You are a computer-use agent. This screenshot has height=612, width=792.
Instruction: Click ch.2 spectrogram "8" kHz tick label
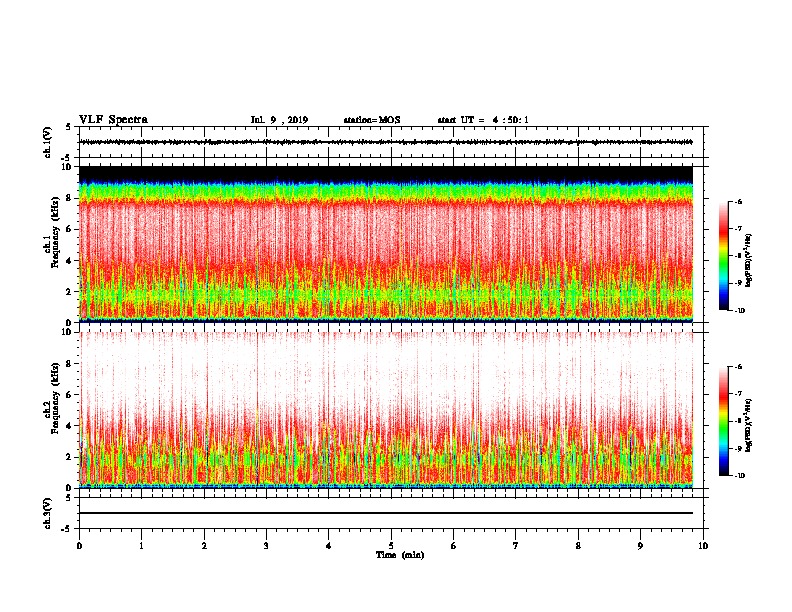point(69,364)
